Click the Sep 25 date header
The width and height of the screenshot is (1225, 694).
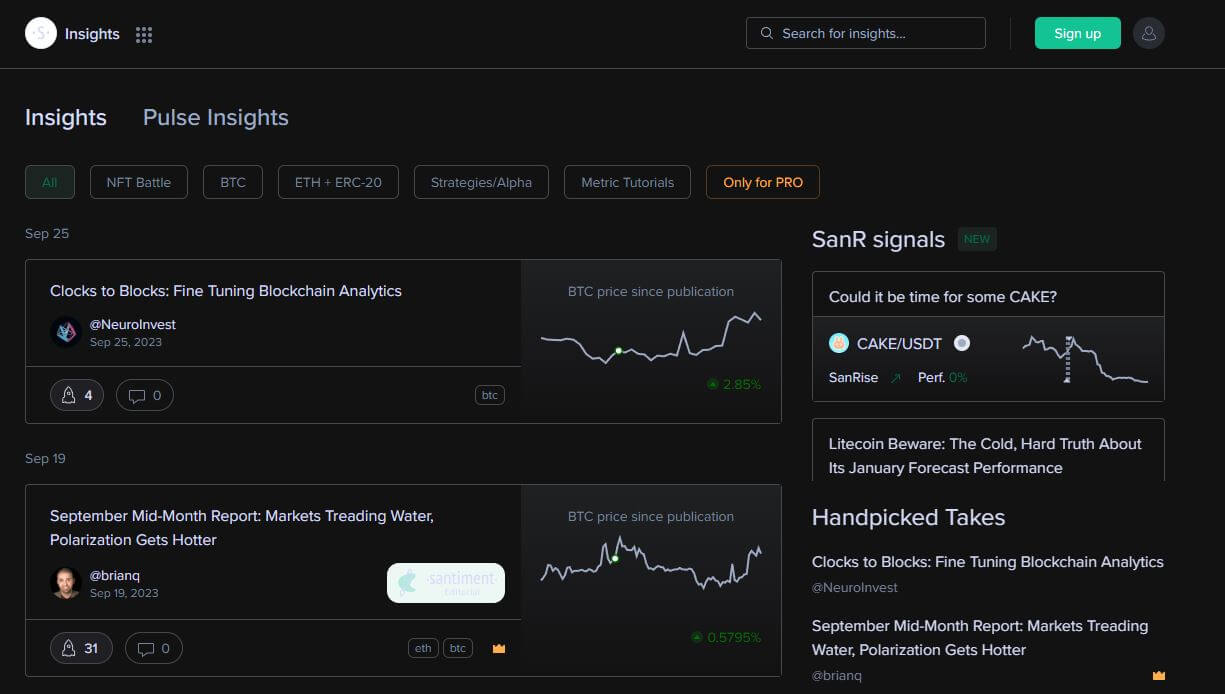[x=47, y=233]
